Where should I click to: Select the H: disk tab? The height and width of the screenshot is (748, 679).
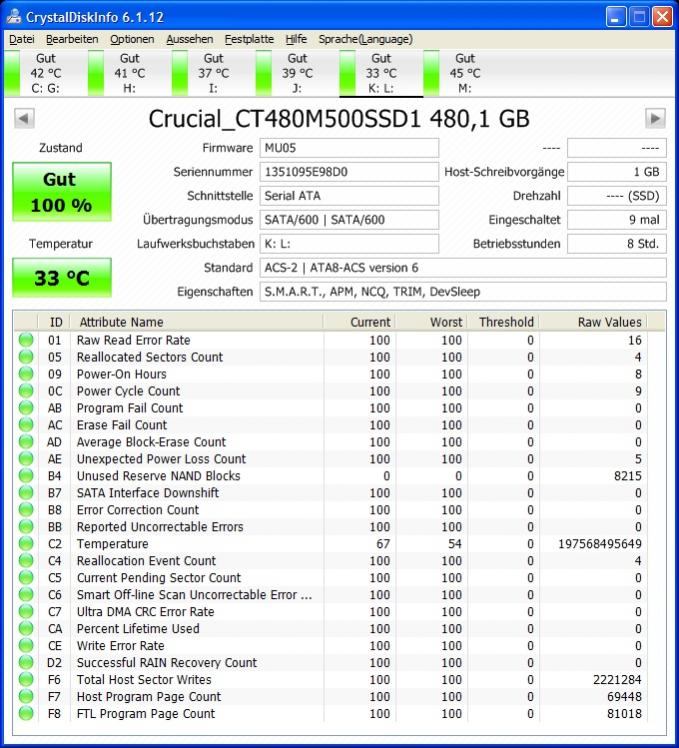129,73
